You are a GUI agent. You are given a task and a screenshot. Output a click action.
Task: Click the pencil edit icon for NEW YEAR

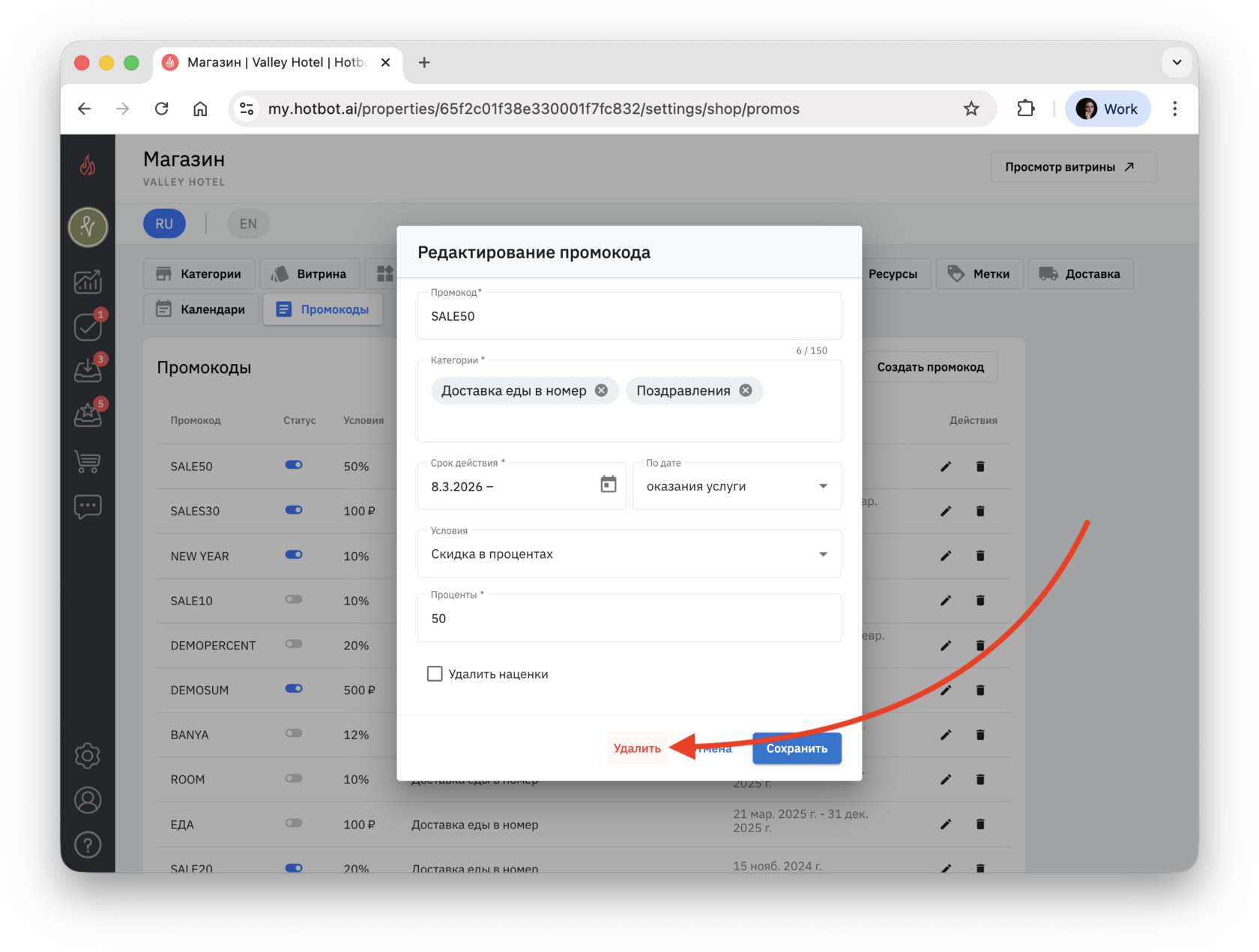946,556
